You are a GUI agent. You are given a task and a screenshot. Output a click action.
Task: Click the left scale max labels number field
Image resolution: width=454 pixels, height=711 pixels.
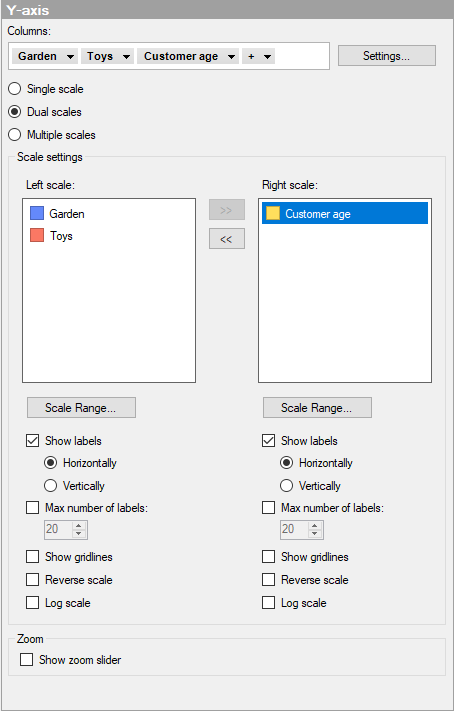58,529
